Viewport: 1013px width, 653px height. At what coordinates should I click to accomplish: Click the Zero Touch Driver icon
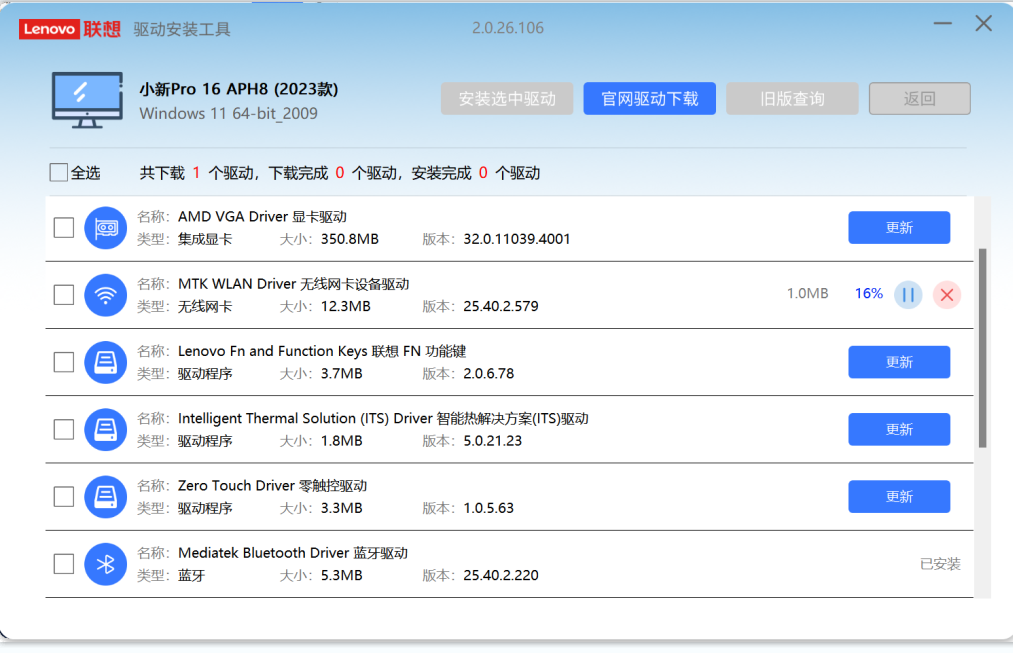coord(105,497)
